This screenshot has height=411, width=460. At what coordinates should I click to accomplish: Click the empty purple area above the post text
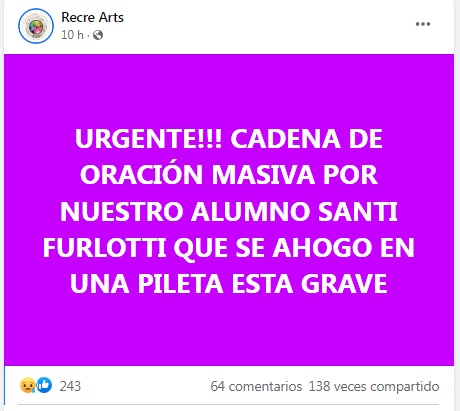tap(229, 90)
